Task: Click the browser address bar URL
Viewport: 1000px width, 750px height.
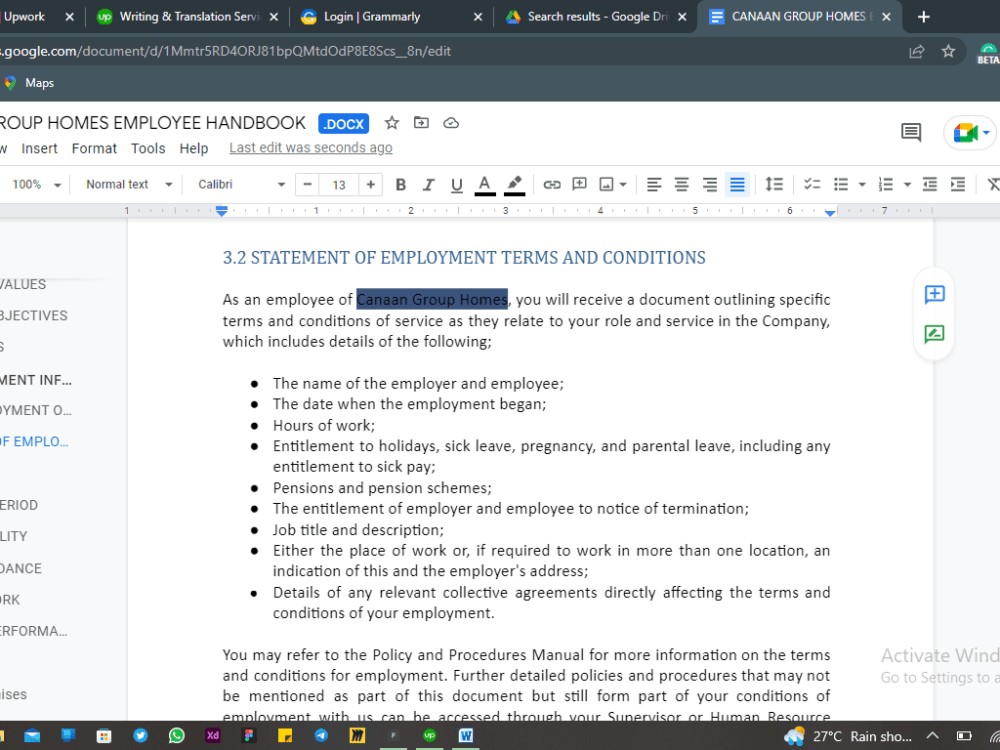Action: 226,52
